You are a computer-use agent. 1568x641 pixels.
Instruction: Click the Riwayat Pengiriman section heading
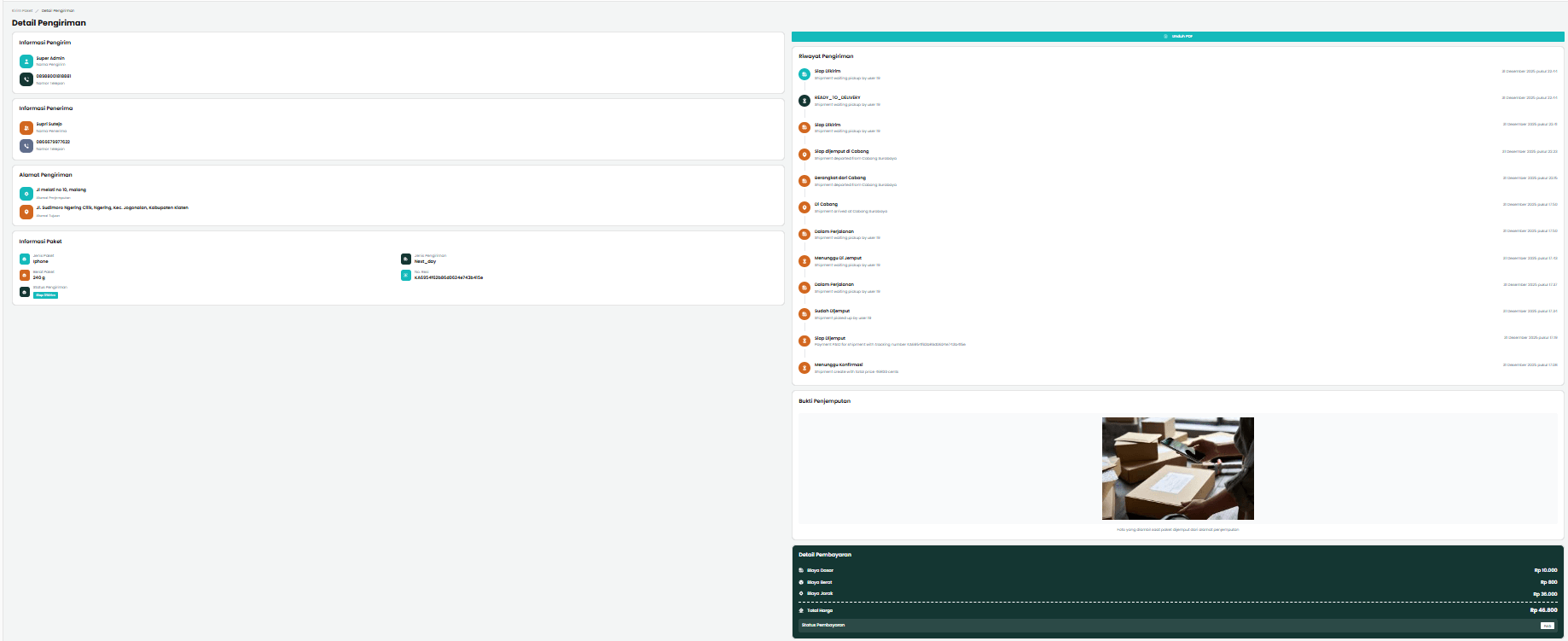[x=826, y=56]
